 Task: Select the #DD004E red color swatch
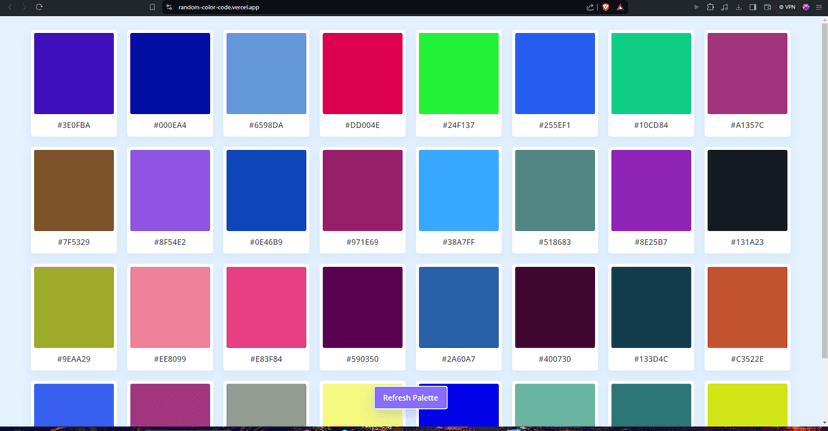click(362, 74)
